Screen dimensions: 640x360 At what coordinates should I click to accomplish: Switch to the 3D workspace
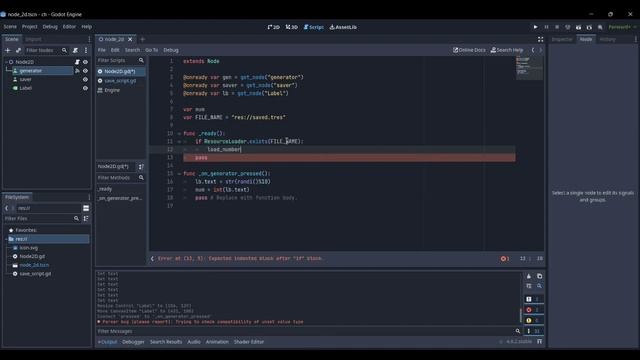[291, 27]
